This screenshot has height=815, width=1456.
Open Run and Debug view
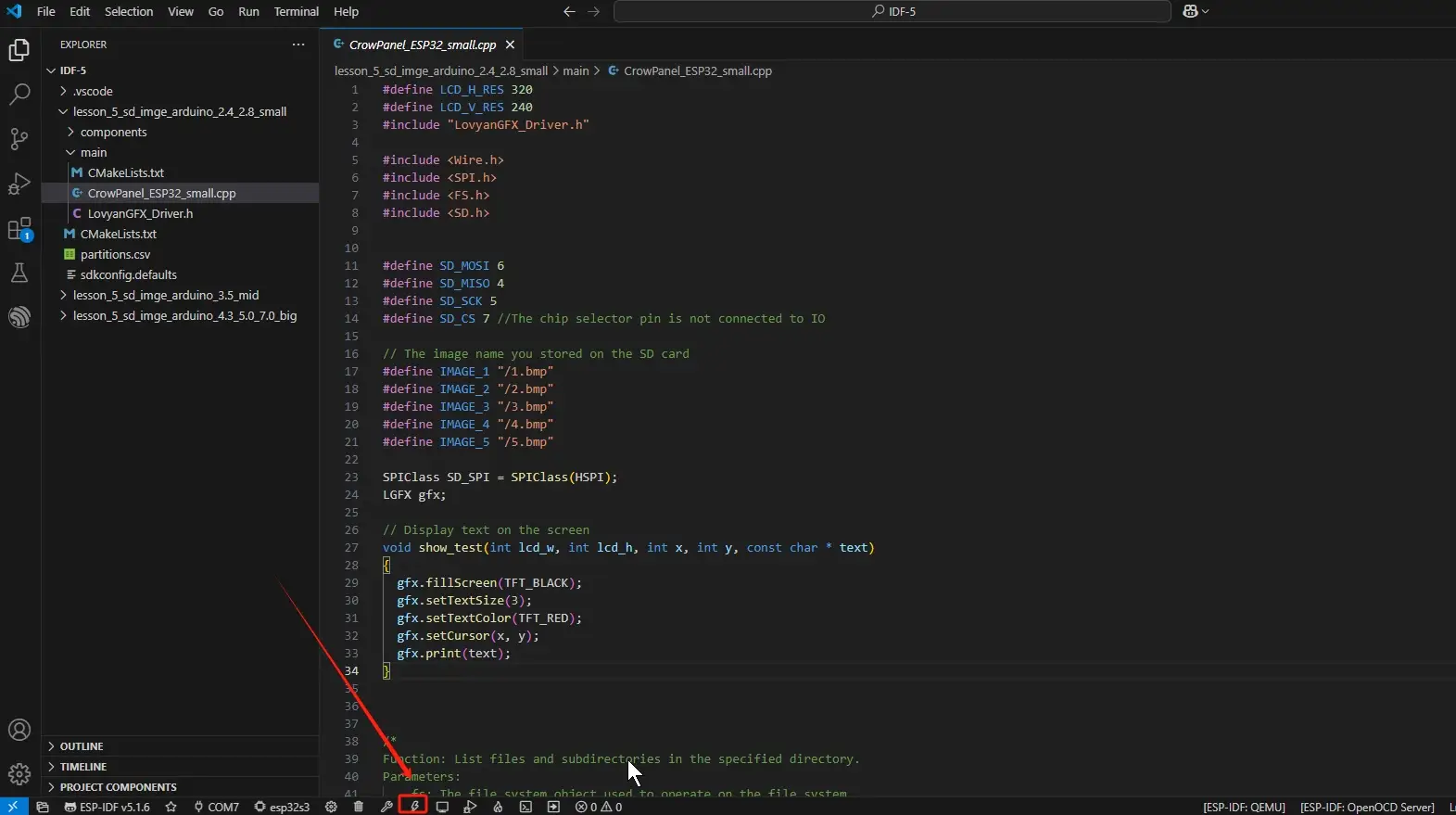click(x=19, y=184)
